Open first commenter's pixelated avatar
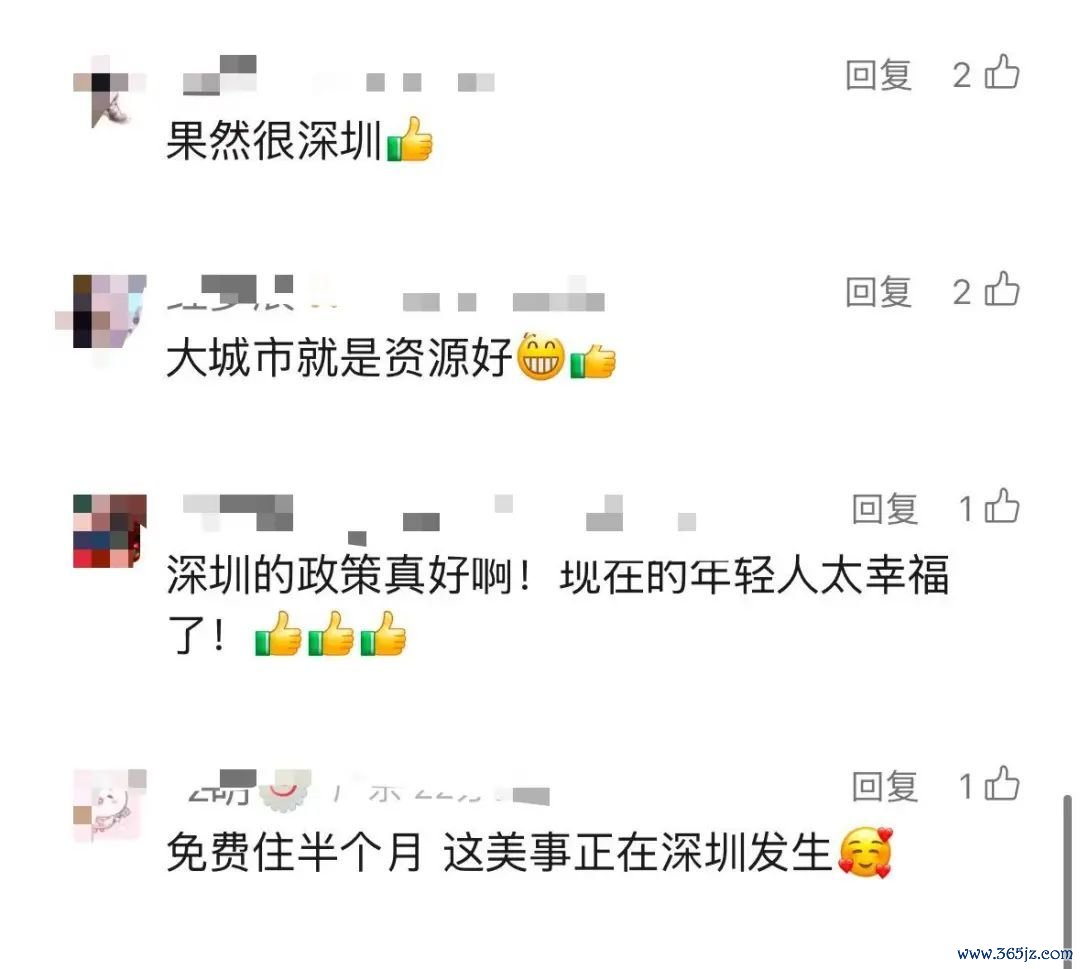This screenshot has height=969, width=1080. tap(110, 92)
